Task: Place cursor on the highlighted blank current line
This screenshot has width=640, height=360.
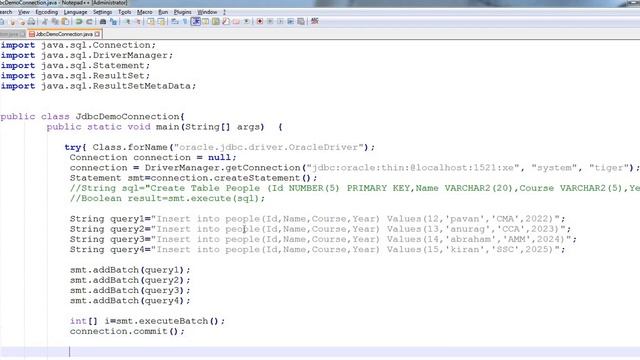Action: [320, 351]
